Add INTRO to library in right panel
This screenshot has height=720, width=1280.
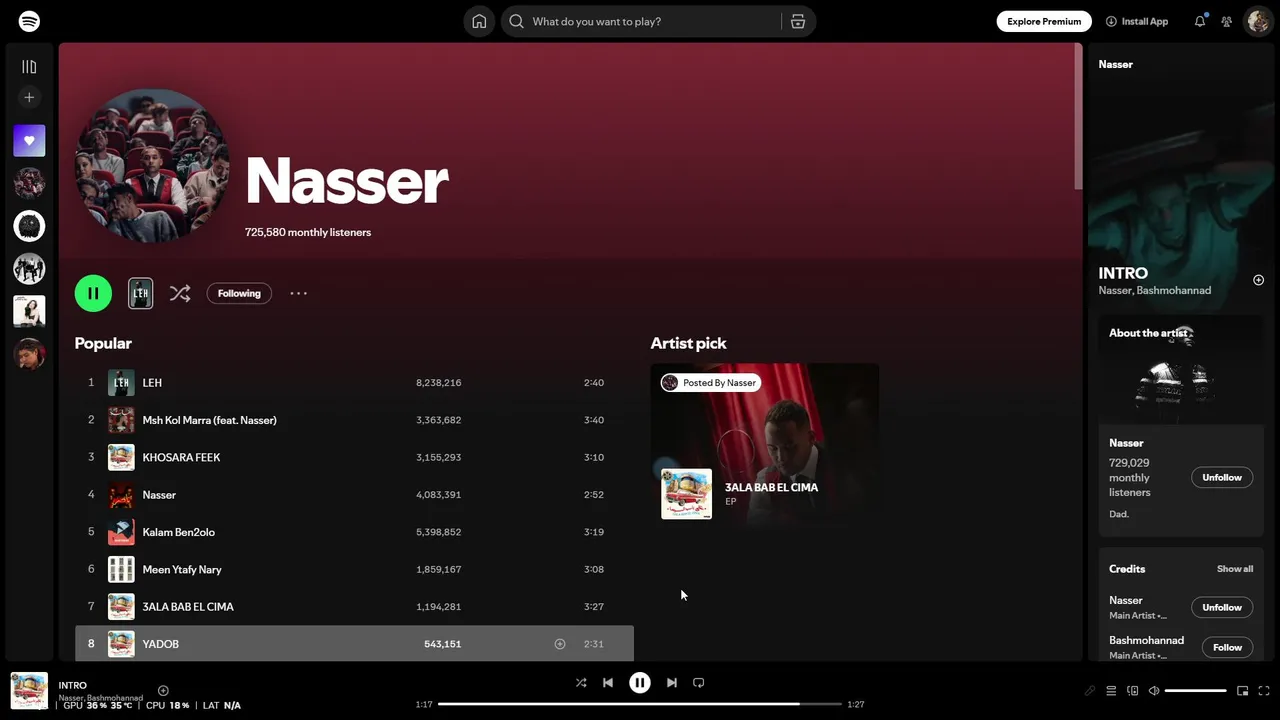1258,280
